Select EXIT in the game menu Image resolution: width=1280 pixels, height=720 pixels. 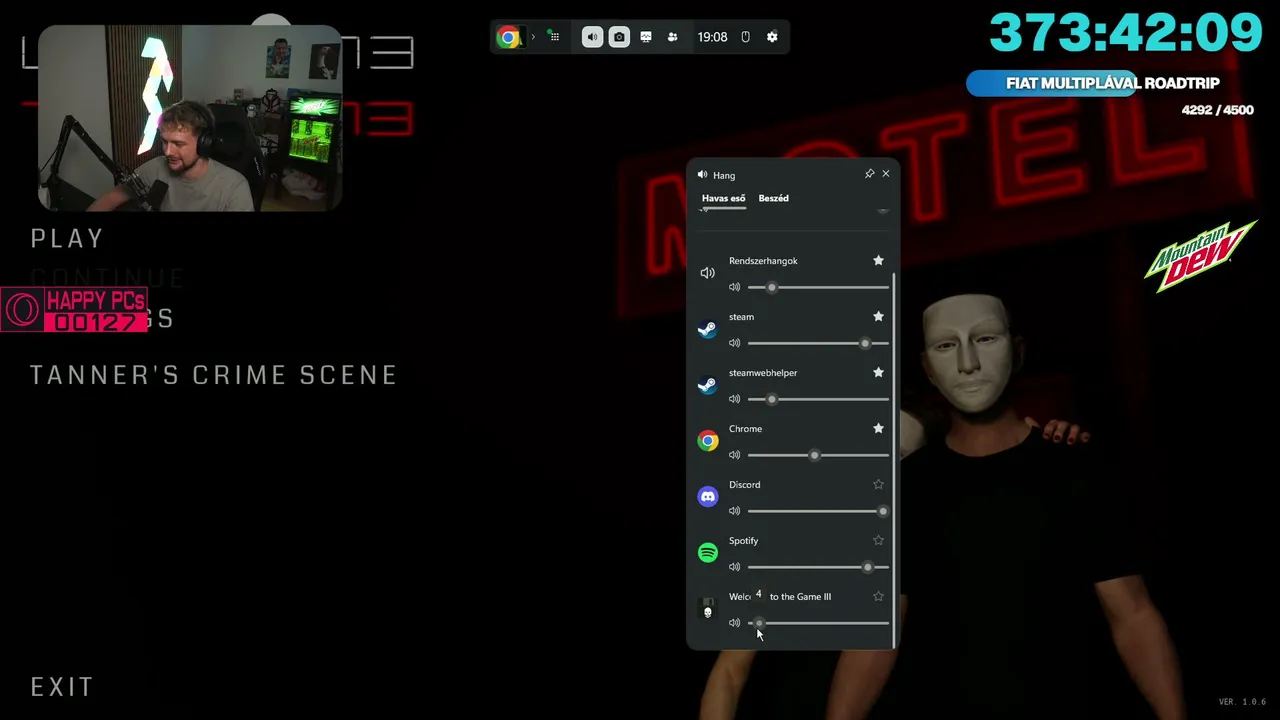click(62, 687)
